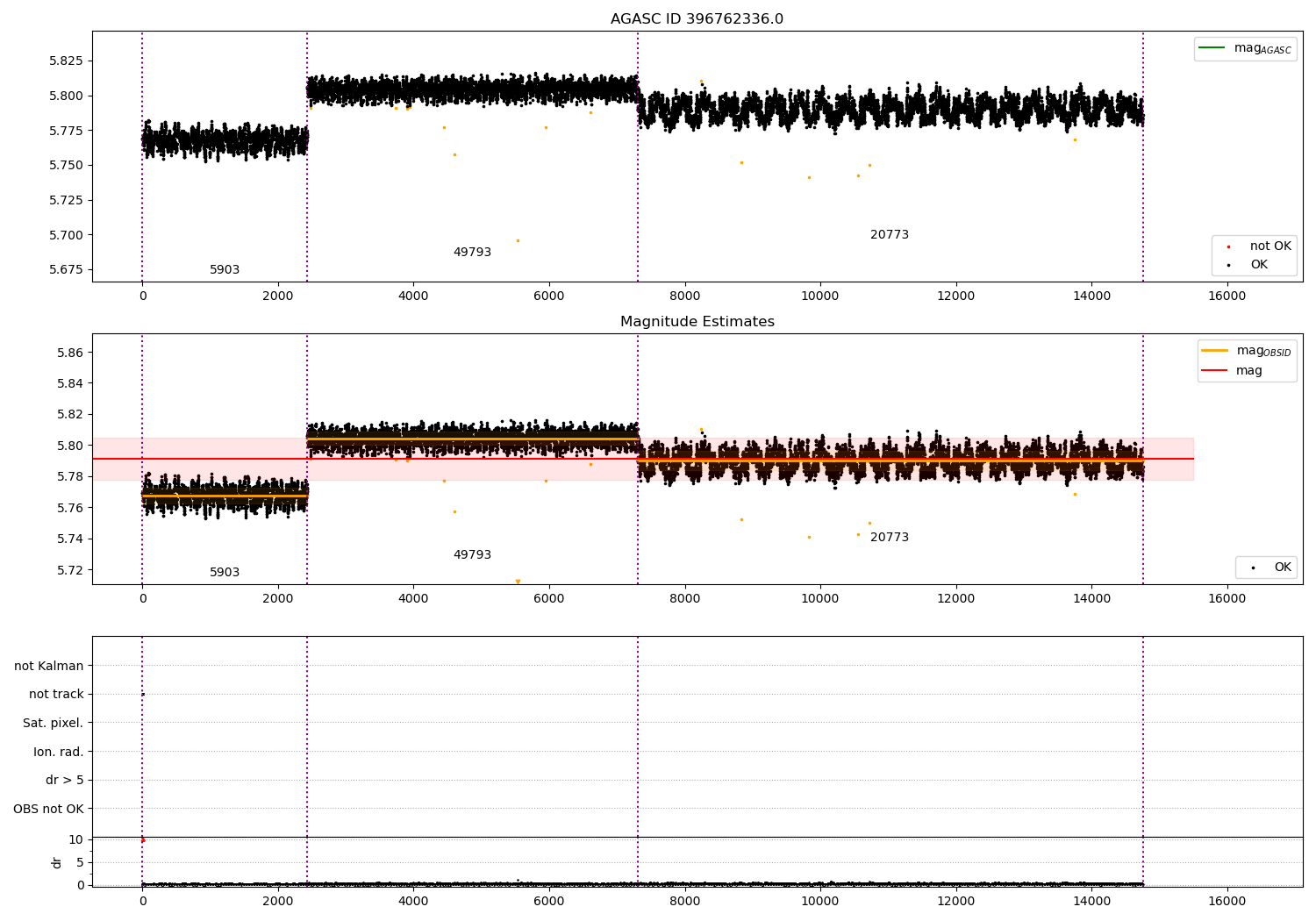The width and height of the screenshot is (1316, 921).
Task: Click the lowest orange outlier point in top plot
Action: (518, 240)
